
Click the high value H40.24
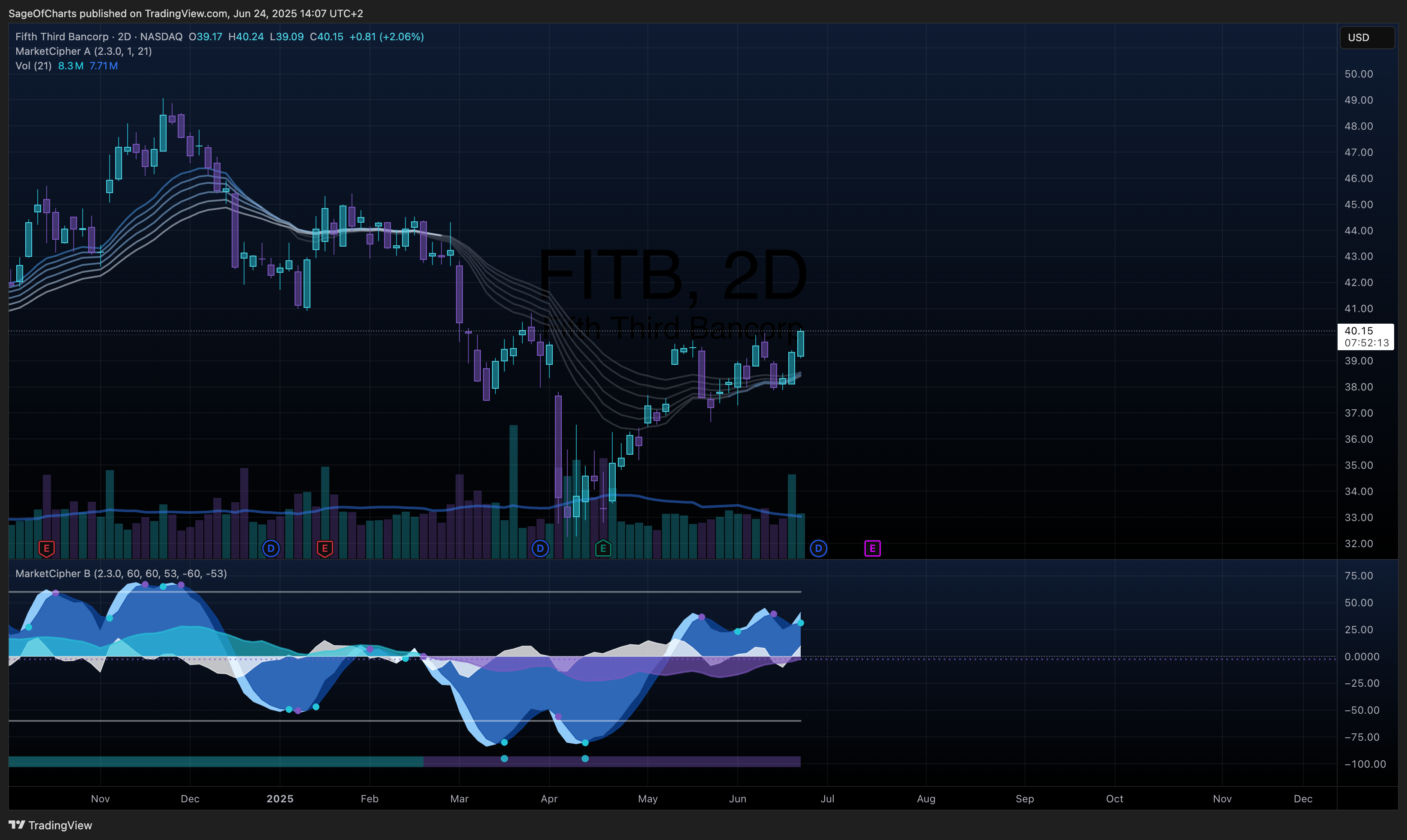point(246,37)
